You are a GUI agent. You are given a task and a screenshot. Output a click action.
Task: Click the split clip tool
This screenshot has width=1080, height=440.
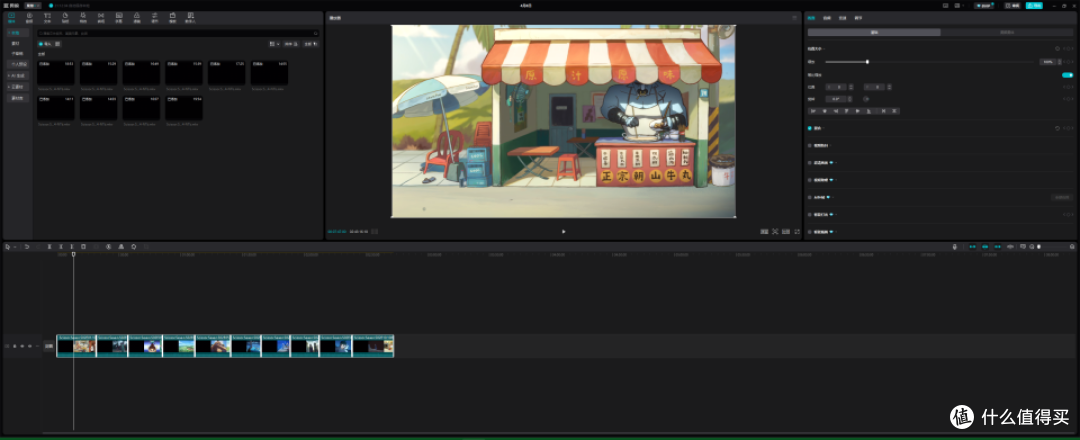[50, 247]
